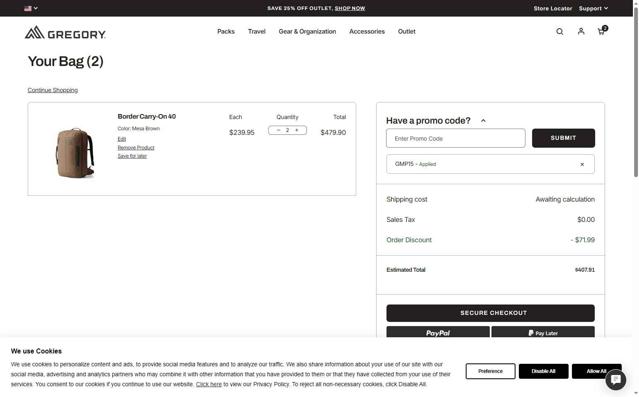Open Border Carry-On 40 product title
The image size is (639, 397).
(147, 117)
